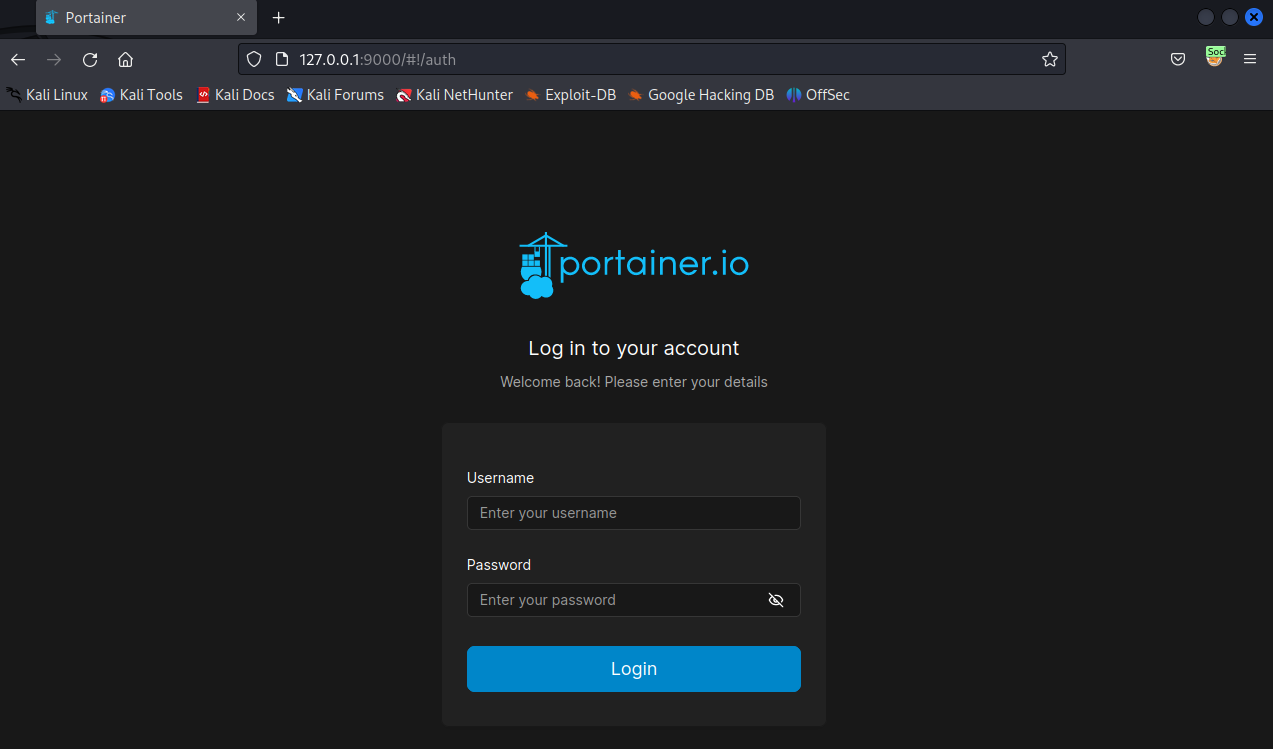The image size is (1273, 749).
Task: Click the extension icon labeled Soc
Action: pos(1214,57)
